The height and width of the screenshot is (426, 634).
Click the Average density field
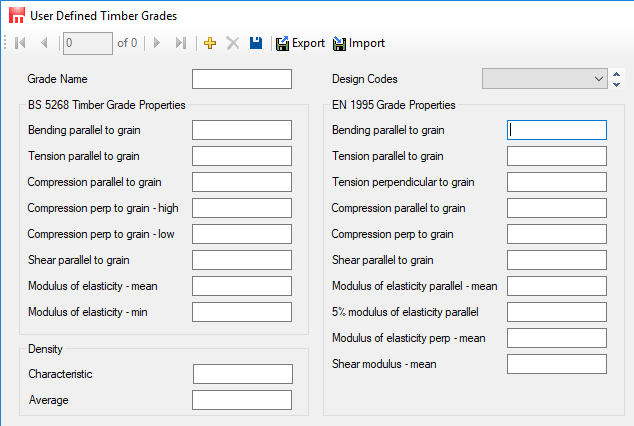point(242,400)
